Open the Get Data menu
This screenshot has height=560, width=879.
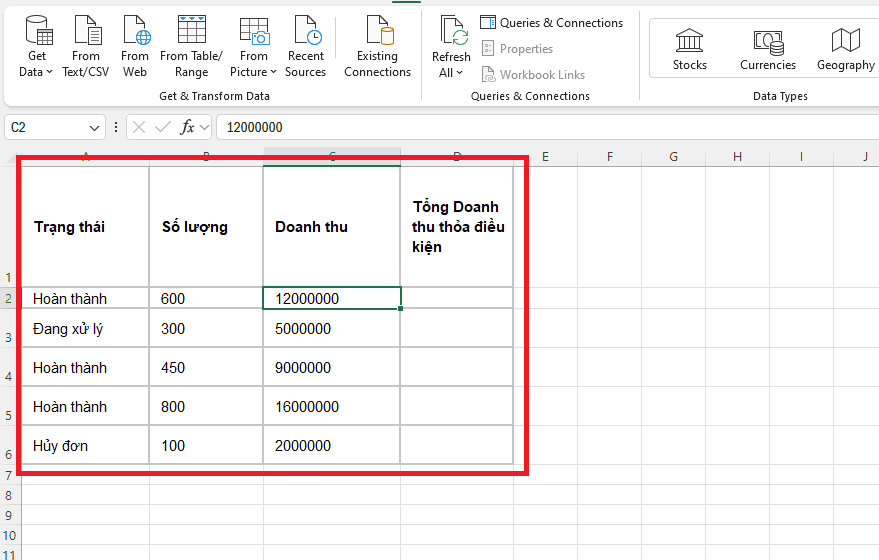(x=36, y=46)
